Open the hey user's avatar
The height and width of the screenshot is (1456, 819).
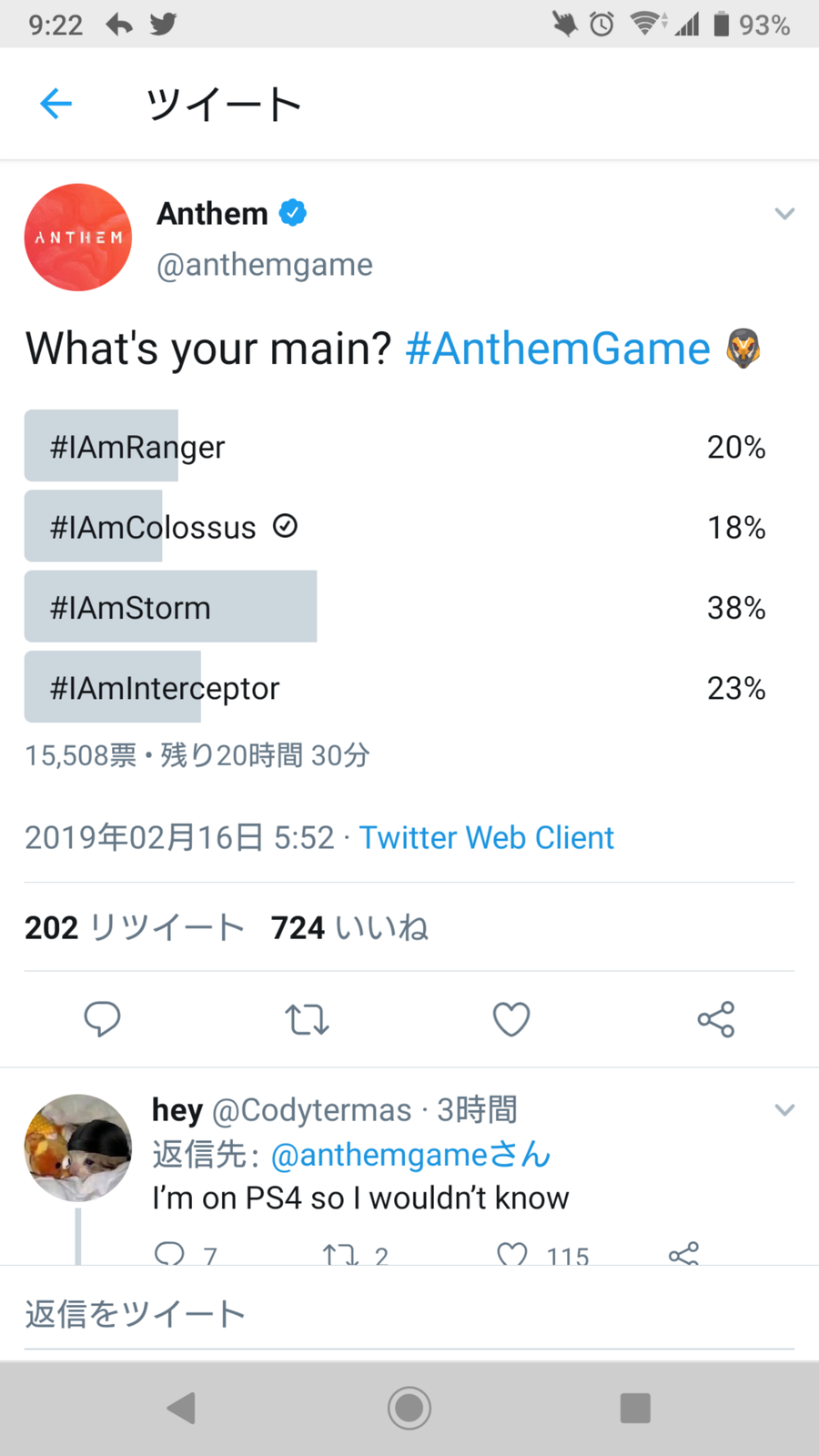pos(78,1148)
